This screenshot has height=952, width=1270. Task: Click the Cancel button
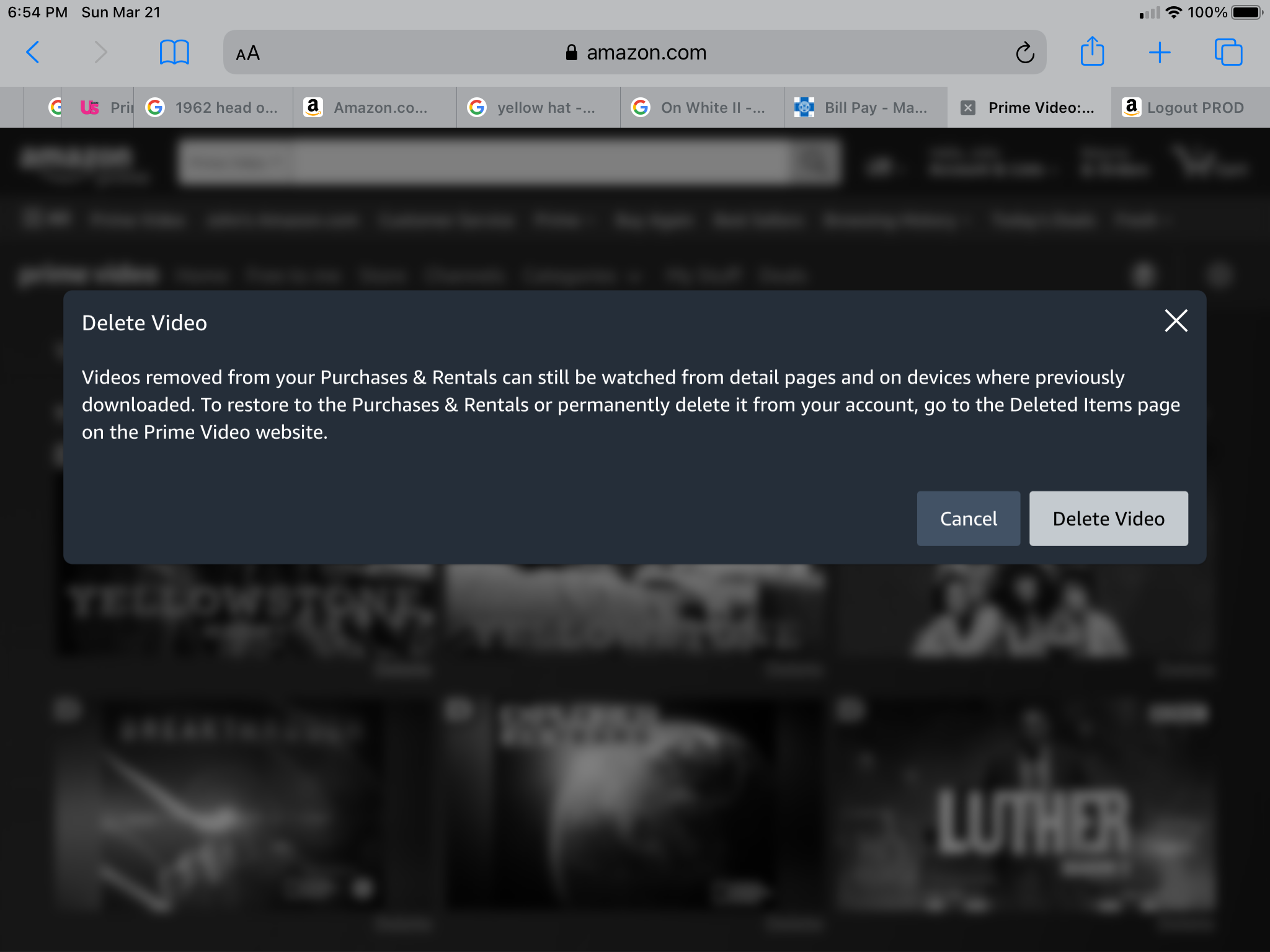coord(968,518)
